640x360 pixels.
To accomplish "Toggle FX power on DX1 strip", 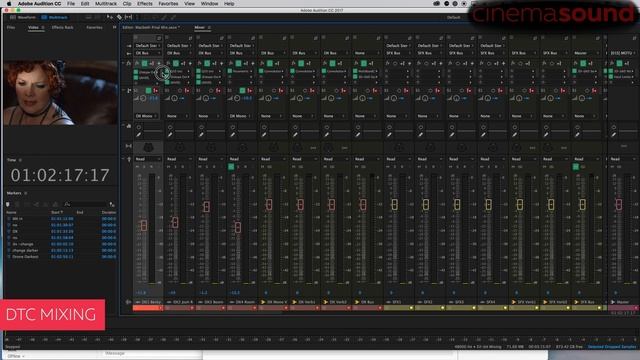I will pyautogui.click(x=144, y=63).
